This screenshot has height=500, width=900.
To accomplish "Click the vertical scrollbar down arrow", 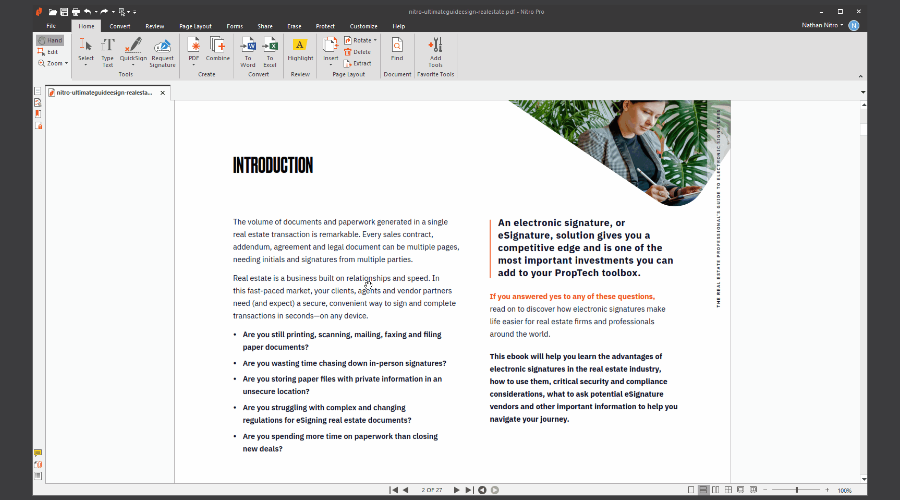I will 863,479.
